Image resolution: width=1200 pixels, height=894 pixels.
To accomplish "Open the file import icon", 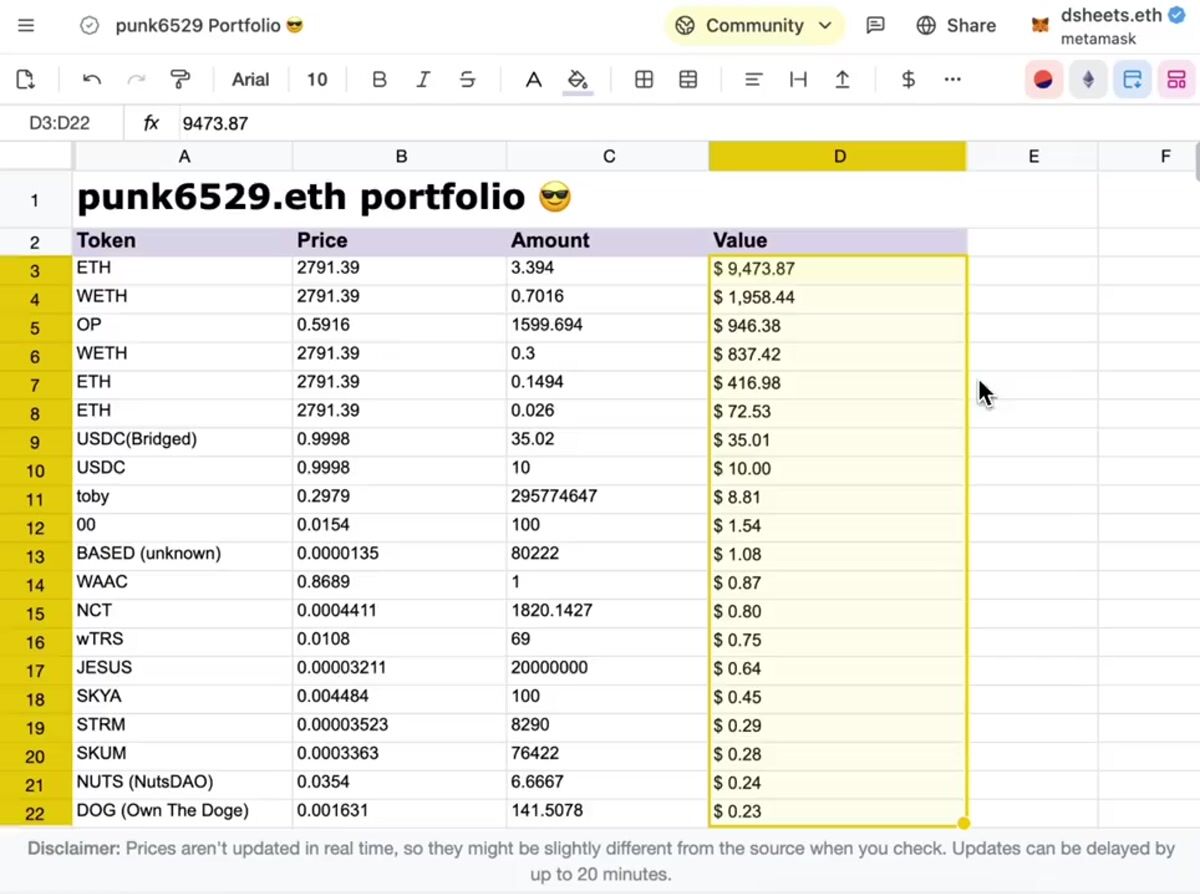I will pos(26,80).
